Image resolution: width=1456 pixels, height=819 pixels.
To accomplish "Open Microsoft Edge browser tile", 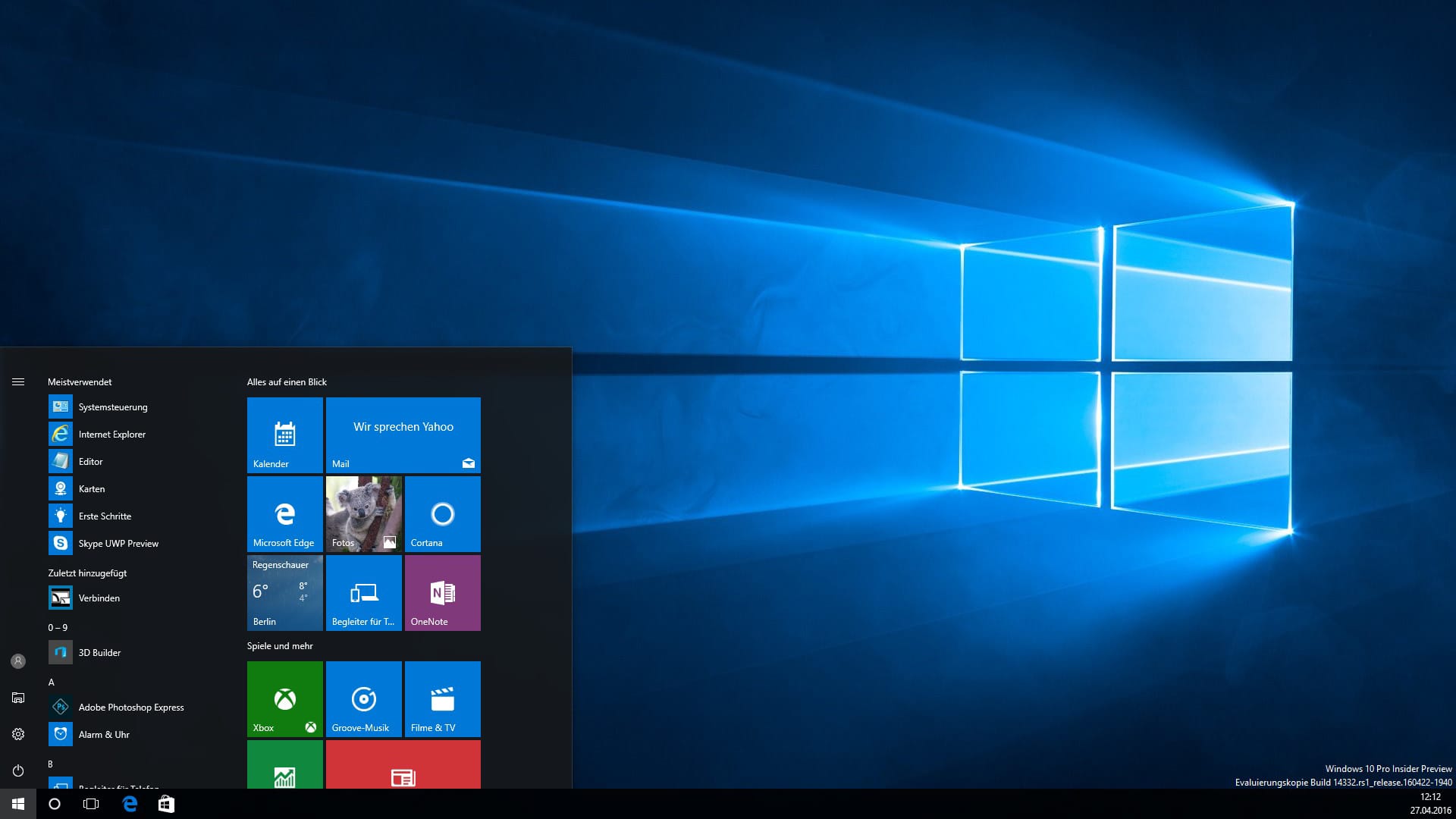I will (284, 513).
